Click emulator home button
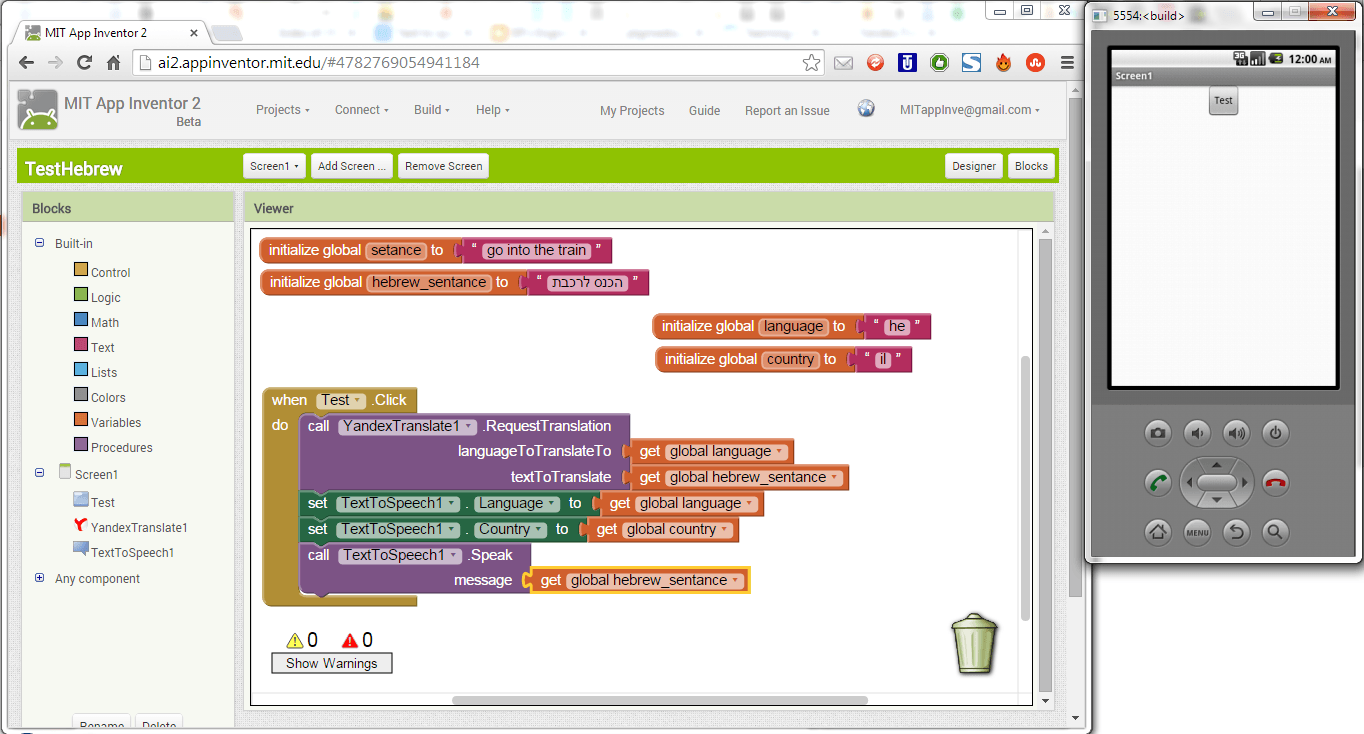The height and width of the screenshot is (734, 1364). pyautogui.click(x=1158, y=532)
